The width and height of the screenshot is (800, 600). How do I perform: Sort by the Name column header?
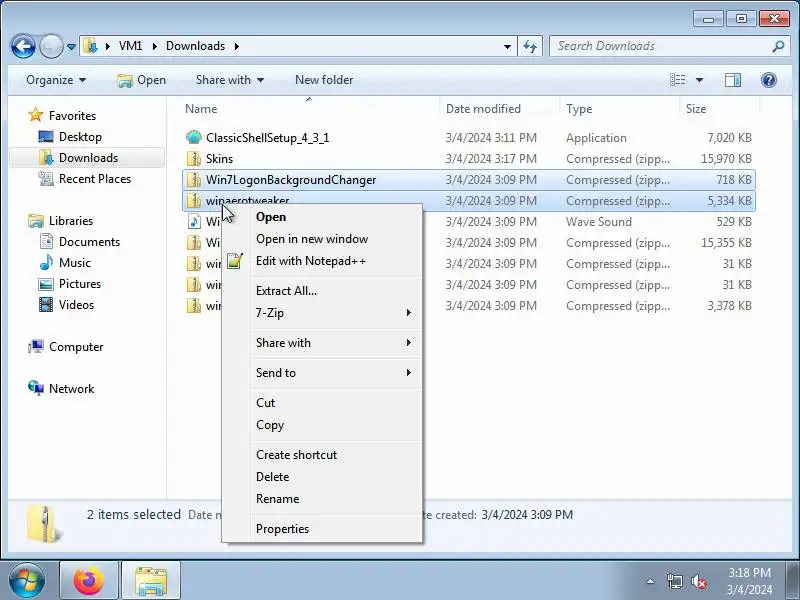(310, 109)
